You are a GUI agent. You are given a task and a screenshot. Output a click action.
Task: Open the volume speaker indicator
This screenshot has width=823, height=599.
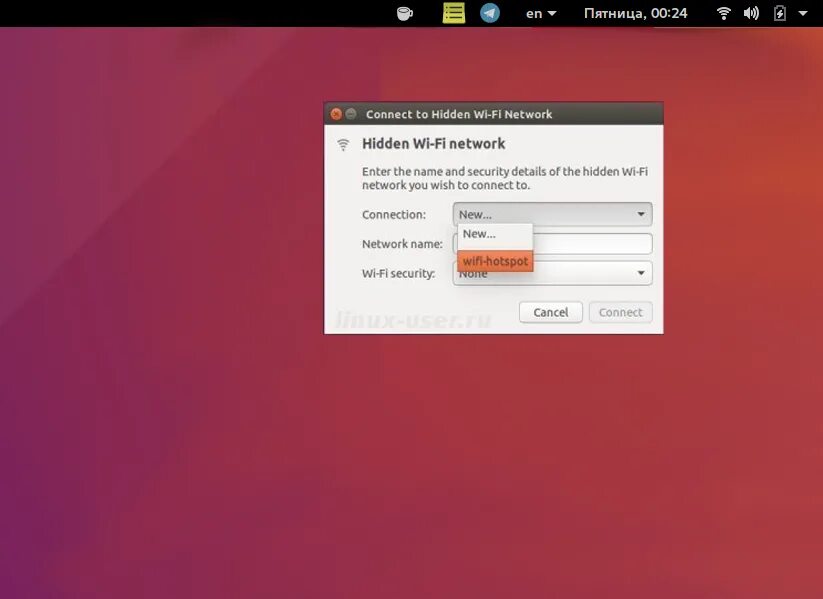pos(751,13)
